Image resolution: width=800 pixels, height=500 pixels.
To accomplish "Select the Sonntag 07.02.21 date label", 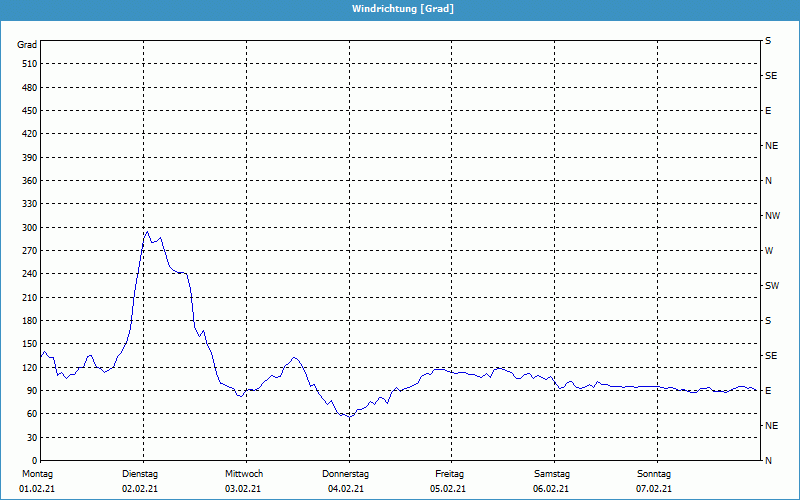I will tap(654, 481).
